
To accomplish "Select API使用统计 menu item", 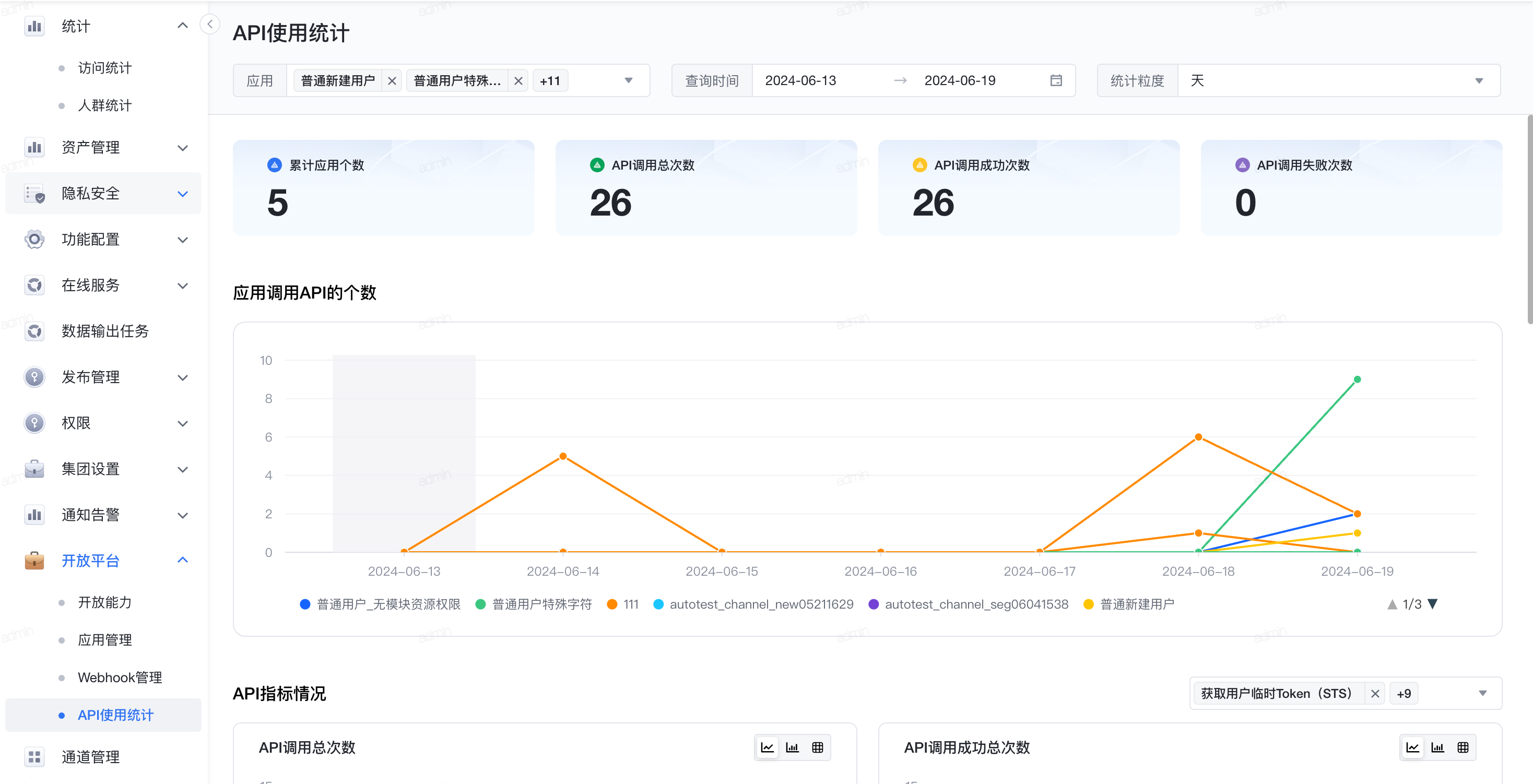I will [x=103, y=715].
